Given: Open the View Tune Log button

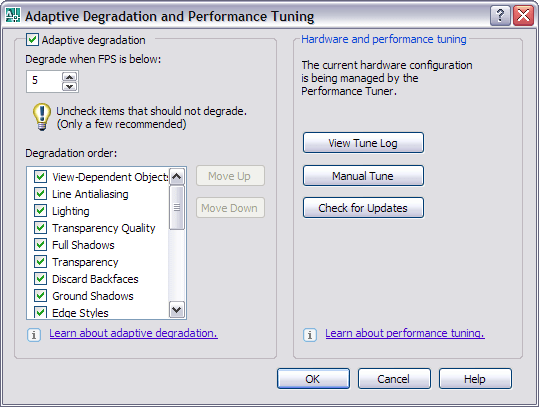Looking at the screenshot, I should click(363, 143).
